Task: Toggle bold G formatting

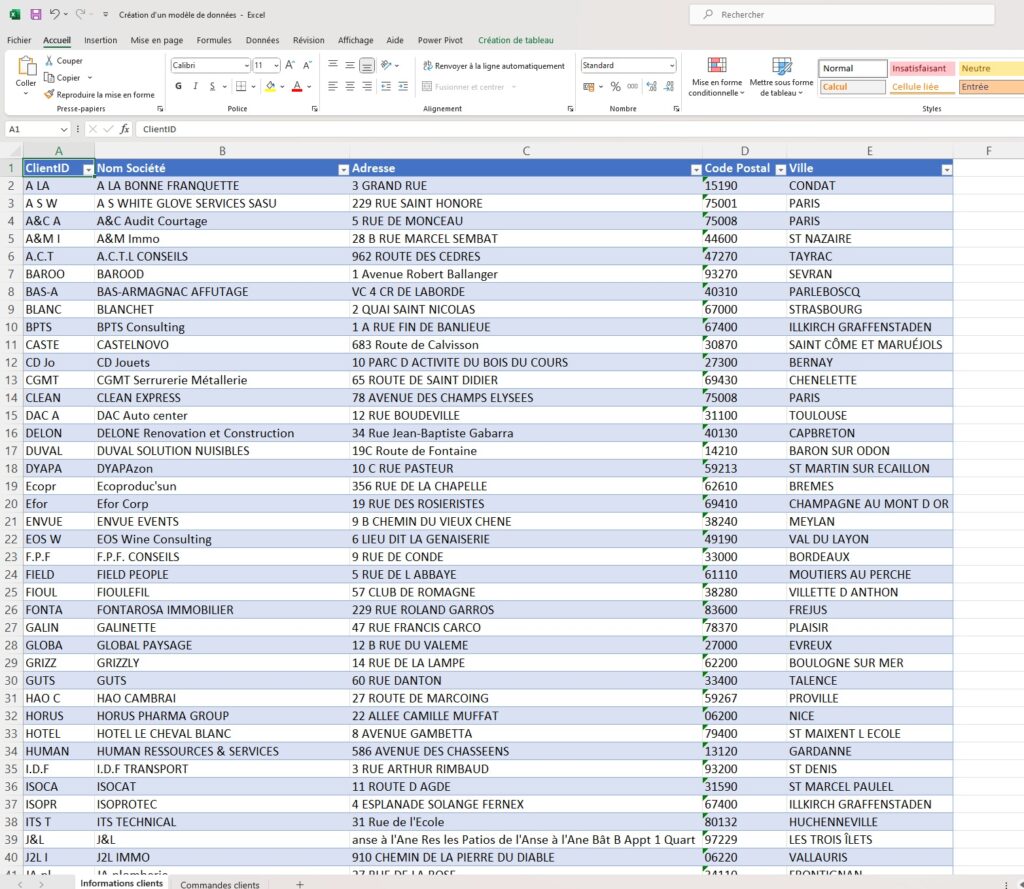Action: point(178,86)
